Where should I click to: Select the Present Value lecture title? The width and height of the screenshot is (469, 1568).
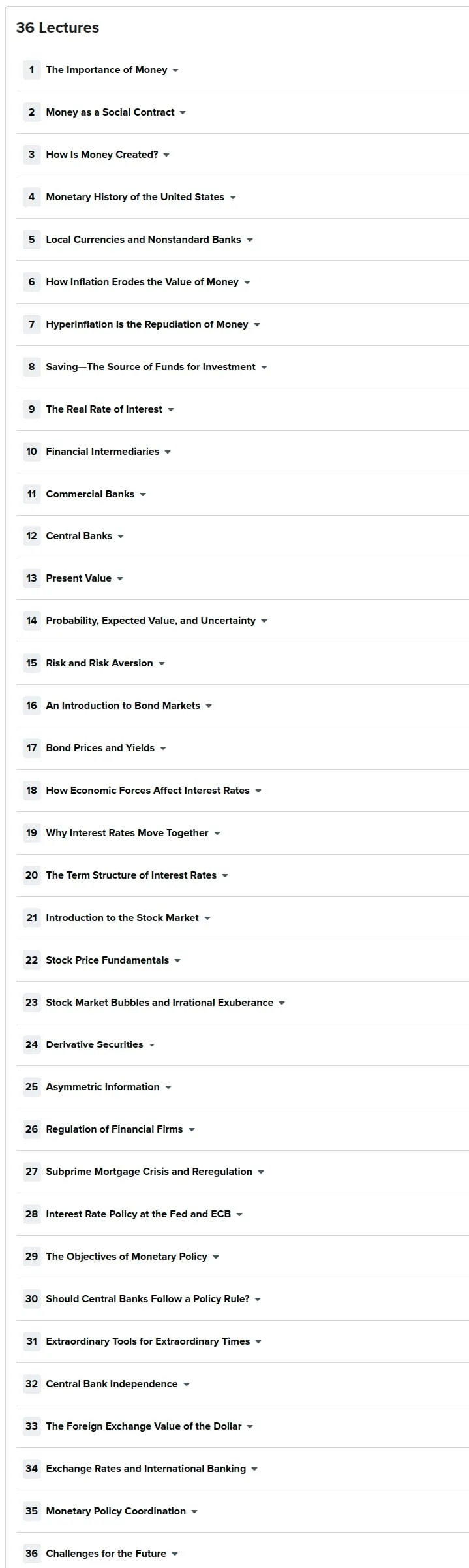(x=79, y=578)
